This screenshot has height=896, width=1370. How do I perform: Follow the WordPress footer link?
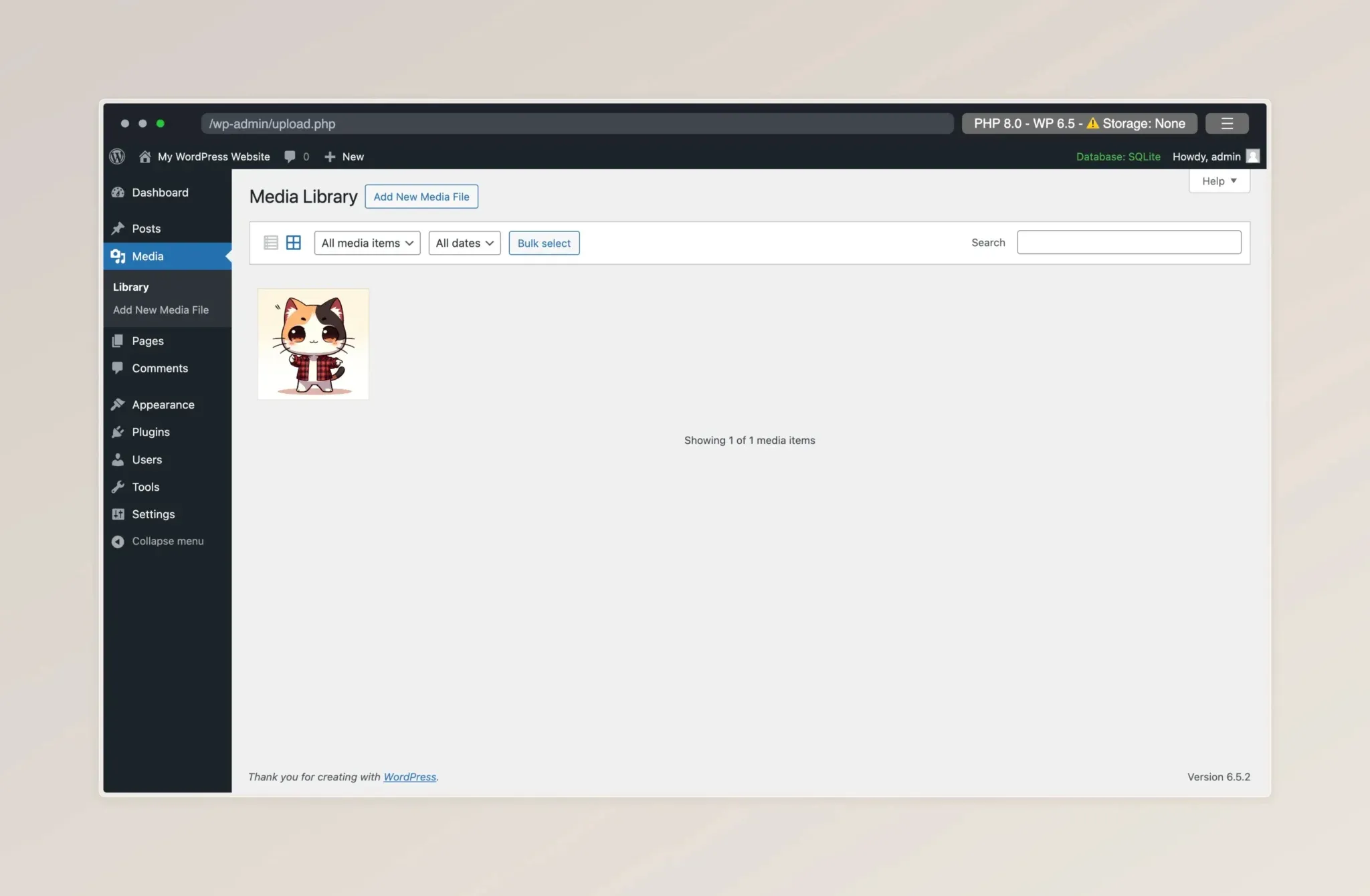pos(409,777)
